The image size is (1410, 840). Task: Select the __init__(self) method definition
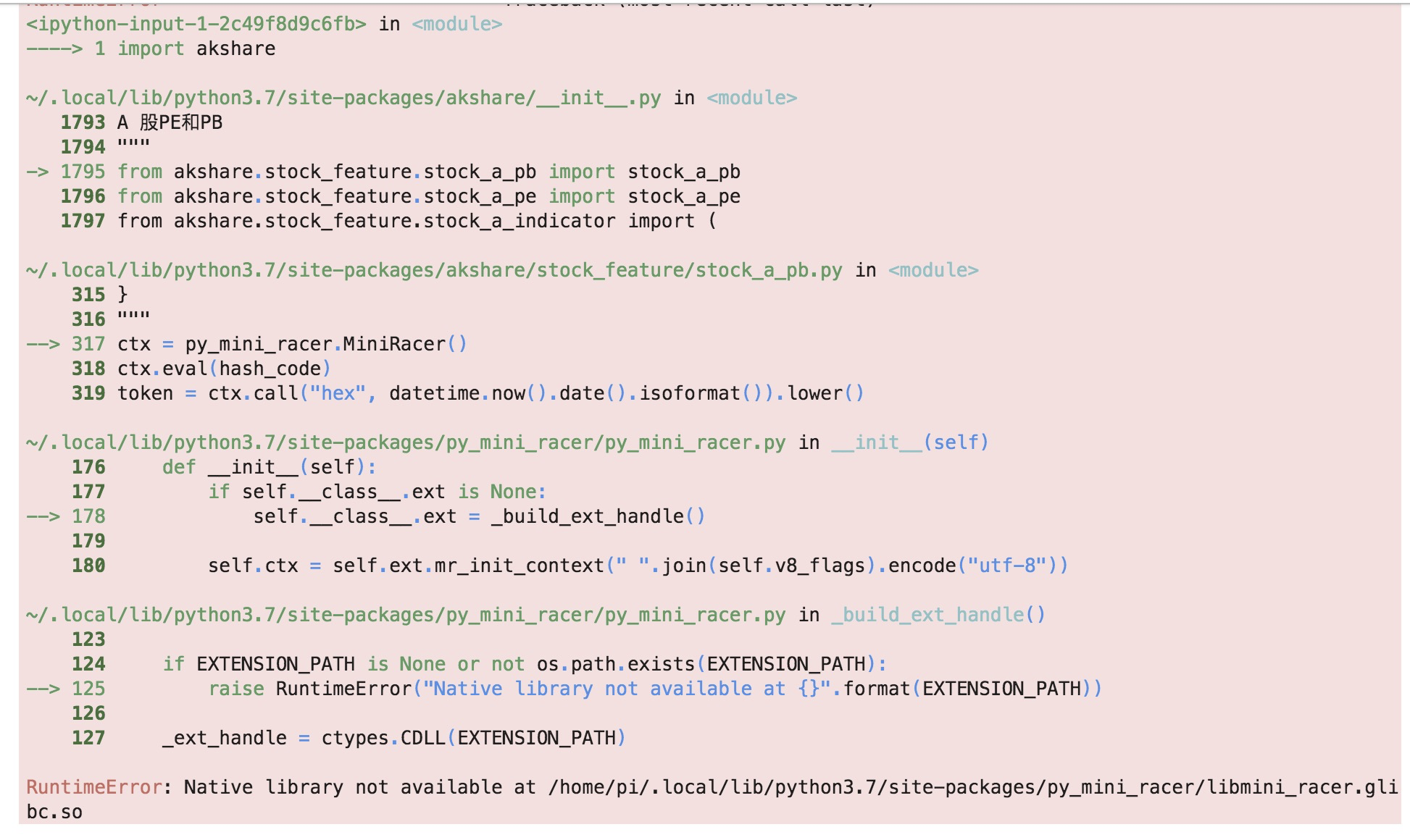tap(268, 466)
